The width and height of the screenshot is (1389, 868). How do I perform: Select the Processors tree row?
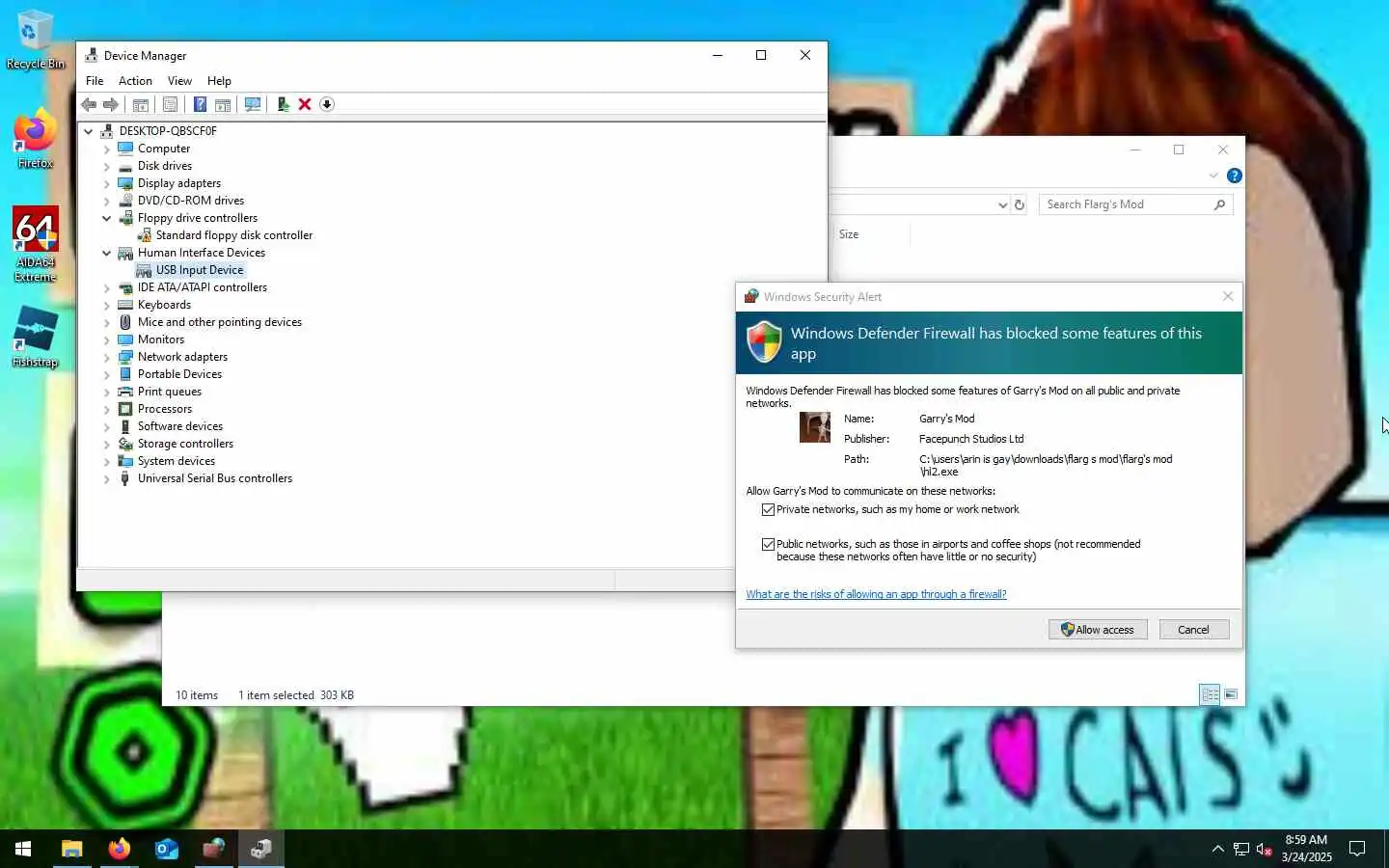pos(165,409)
